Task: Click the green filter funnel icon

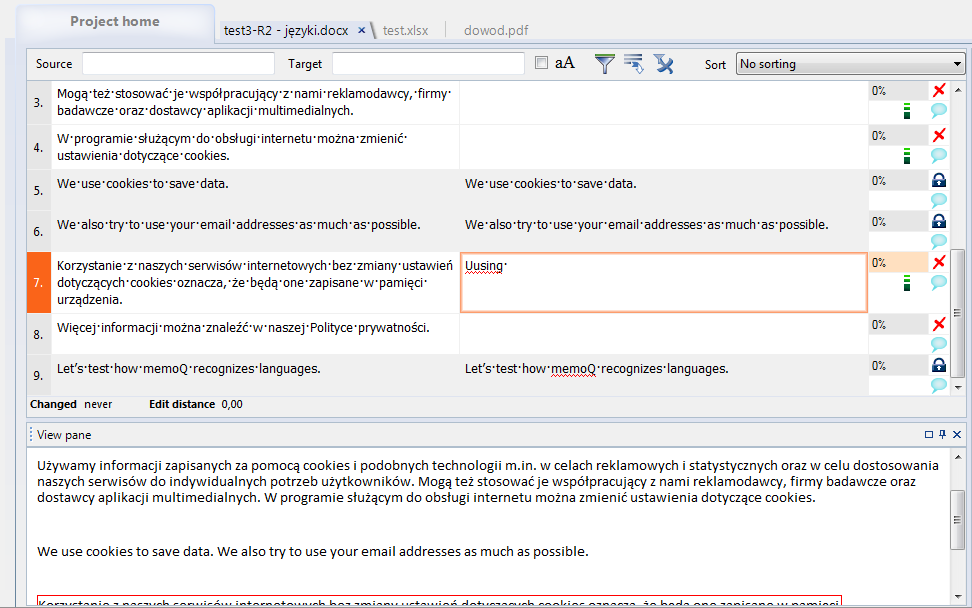Action: pos(605,64)
